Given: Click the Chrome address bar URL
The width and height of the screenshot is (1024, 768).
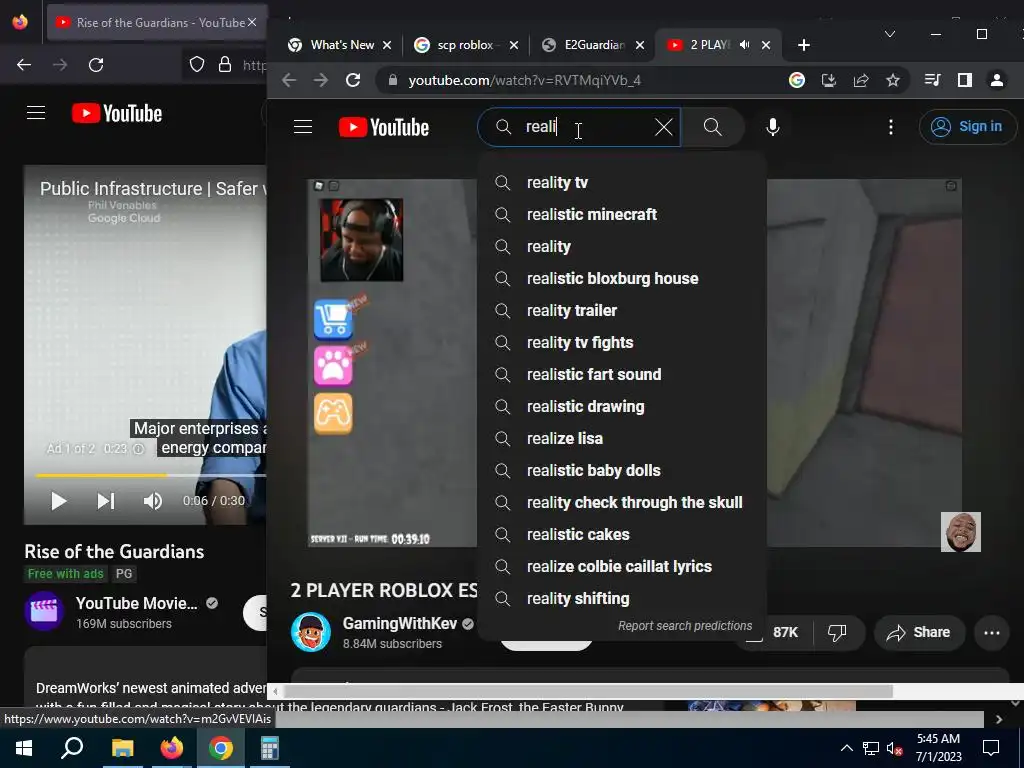Looking at the screenshot, I should point(524,80).
